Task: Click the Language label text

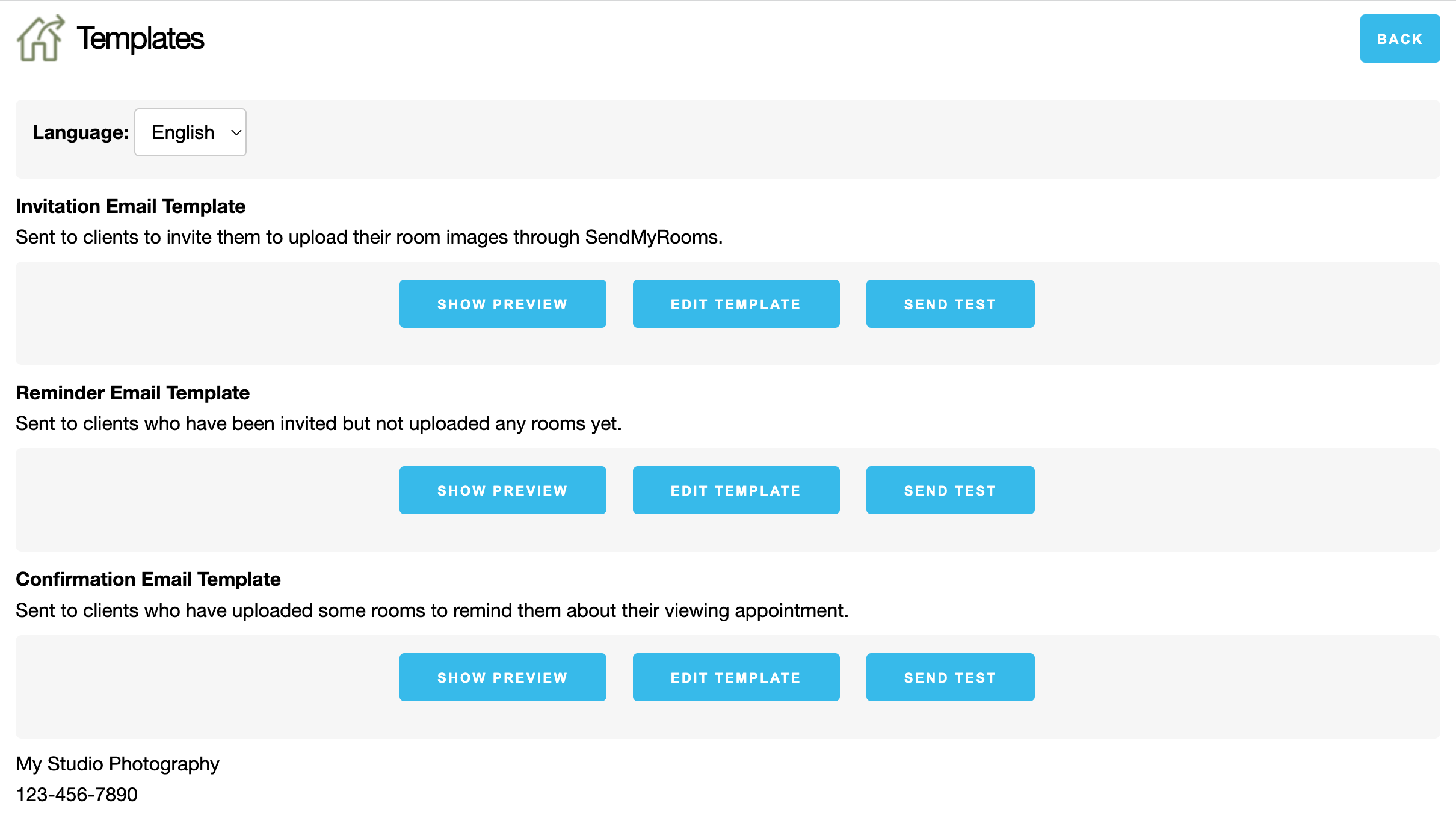Action: tap(81, 132)
